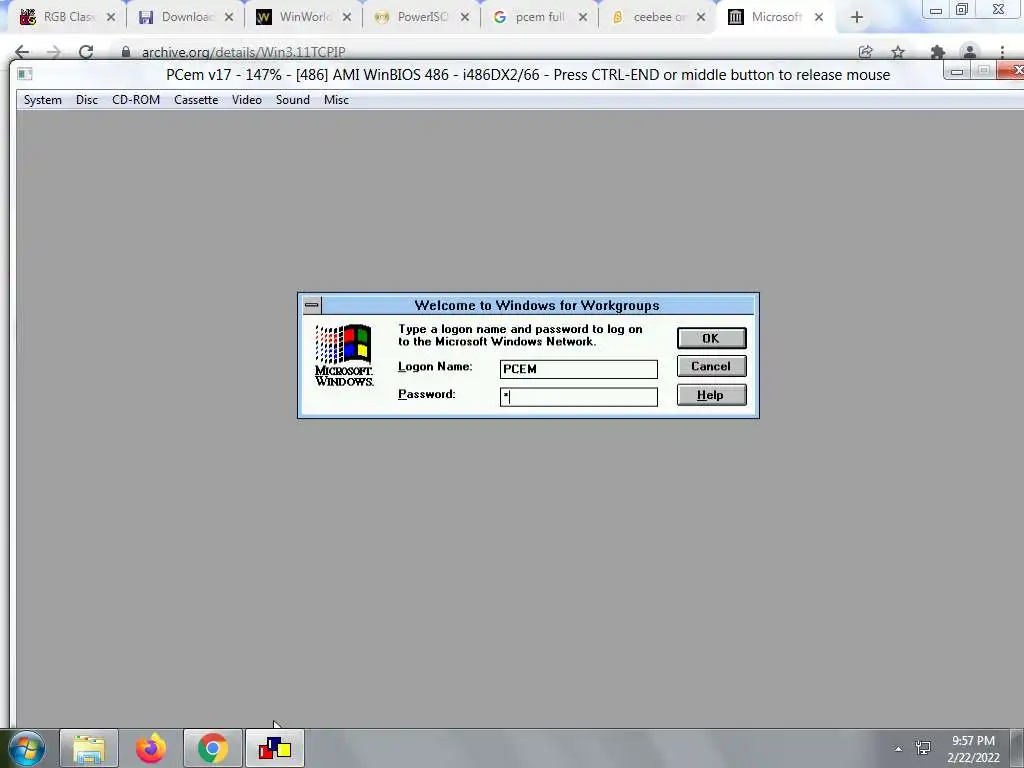Switch to the ceebee browser tab
The image size is (1024, 768).
point(658,17)
